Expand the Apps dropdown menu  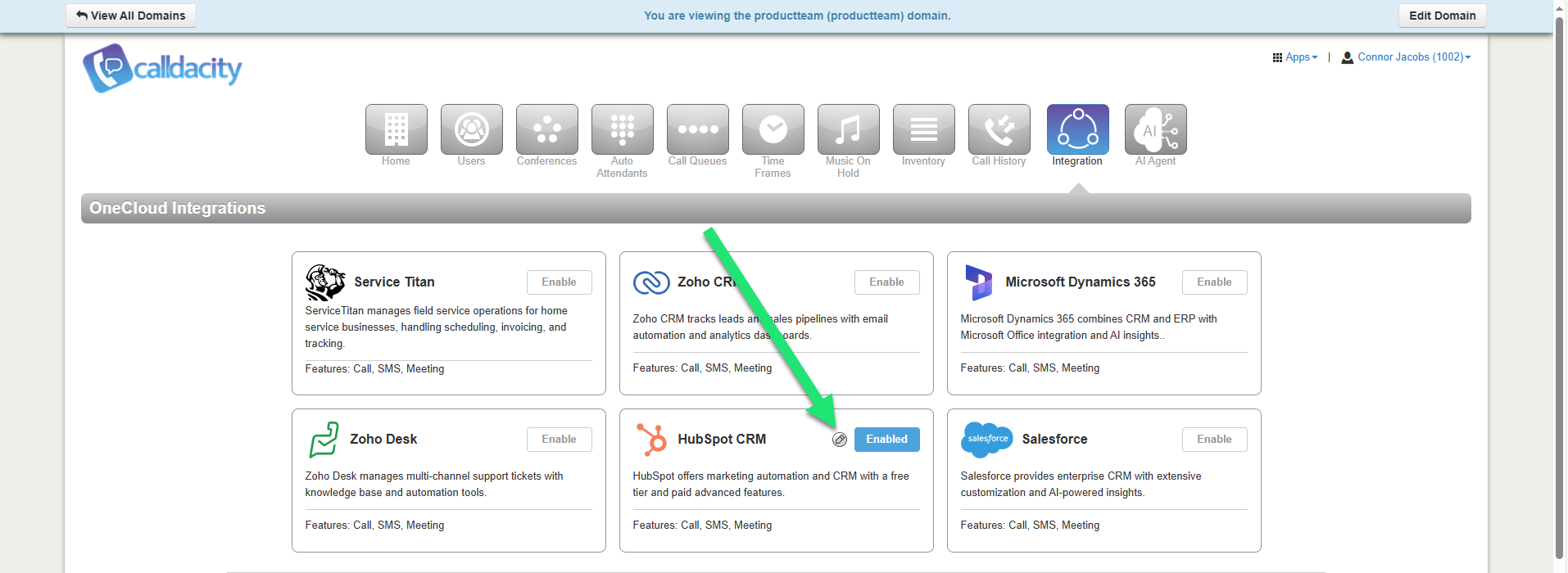pos(1295,57)
